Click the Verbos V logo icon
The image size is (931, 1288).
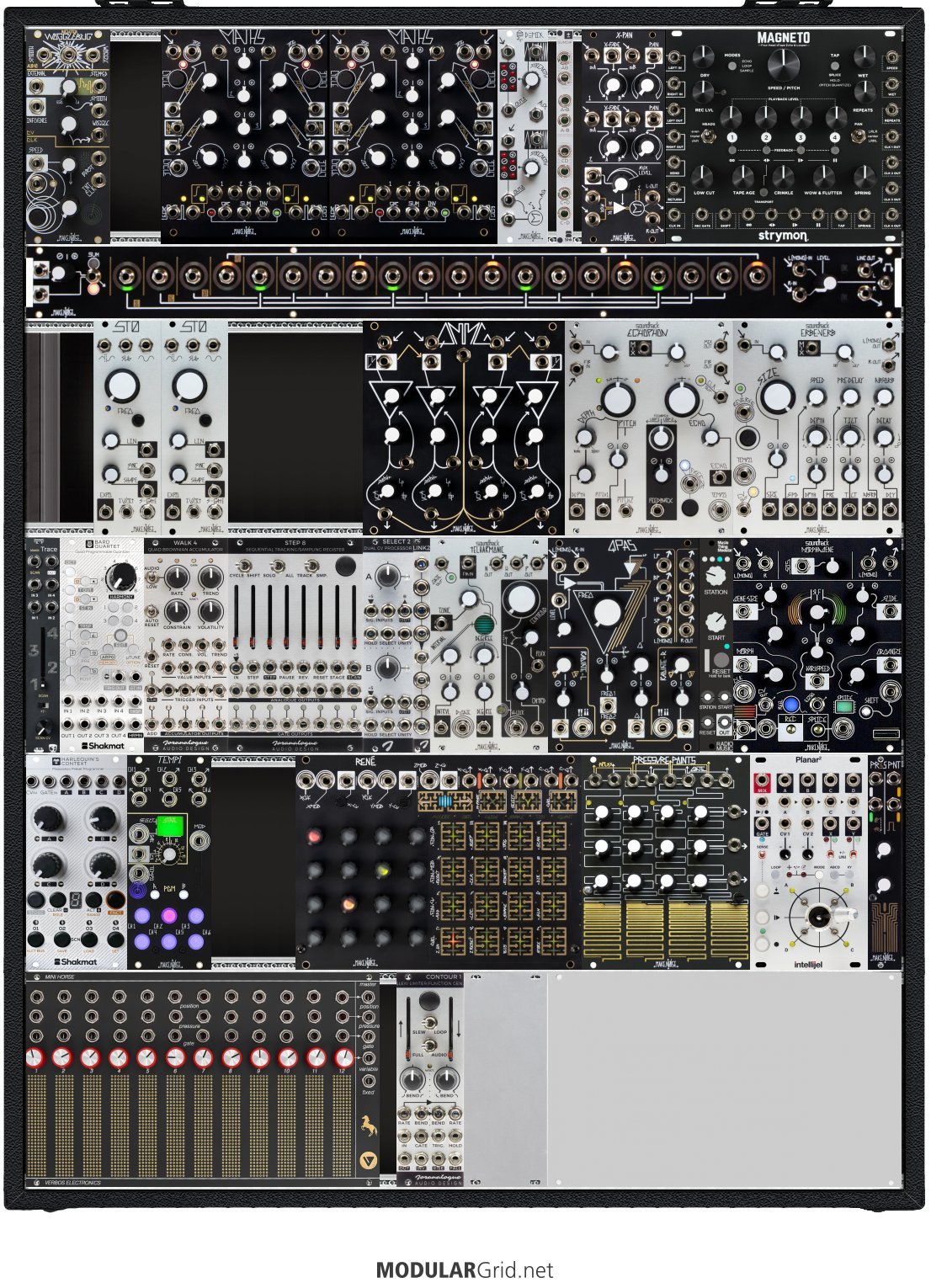click(367, 1159)
